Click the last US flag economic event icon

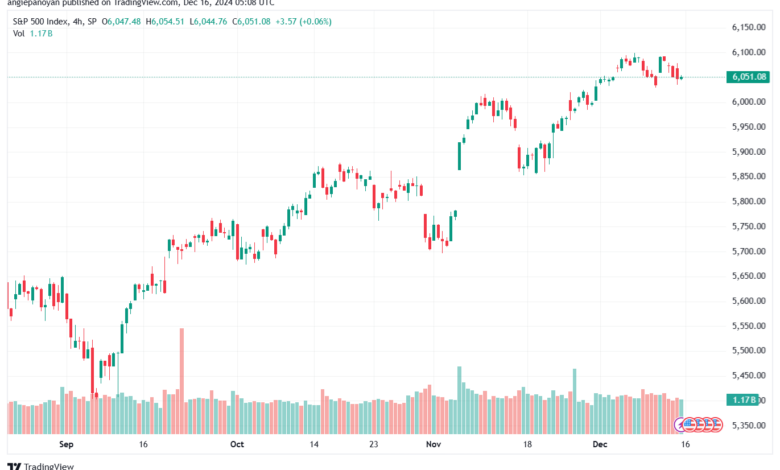(716, 425)
